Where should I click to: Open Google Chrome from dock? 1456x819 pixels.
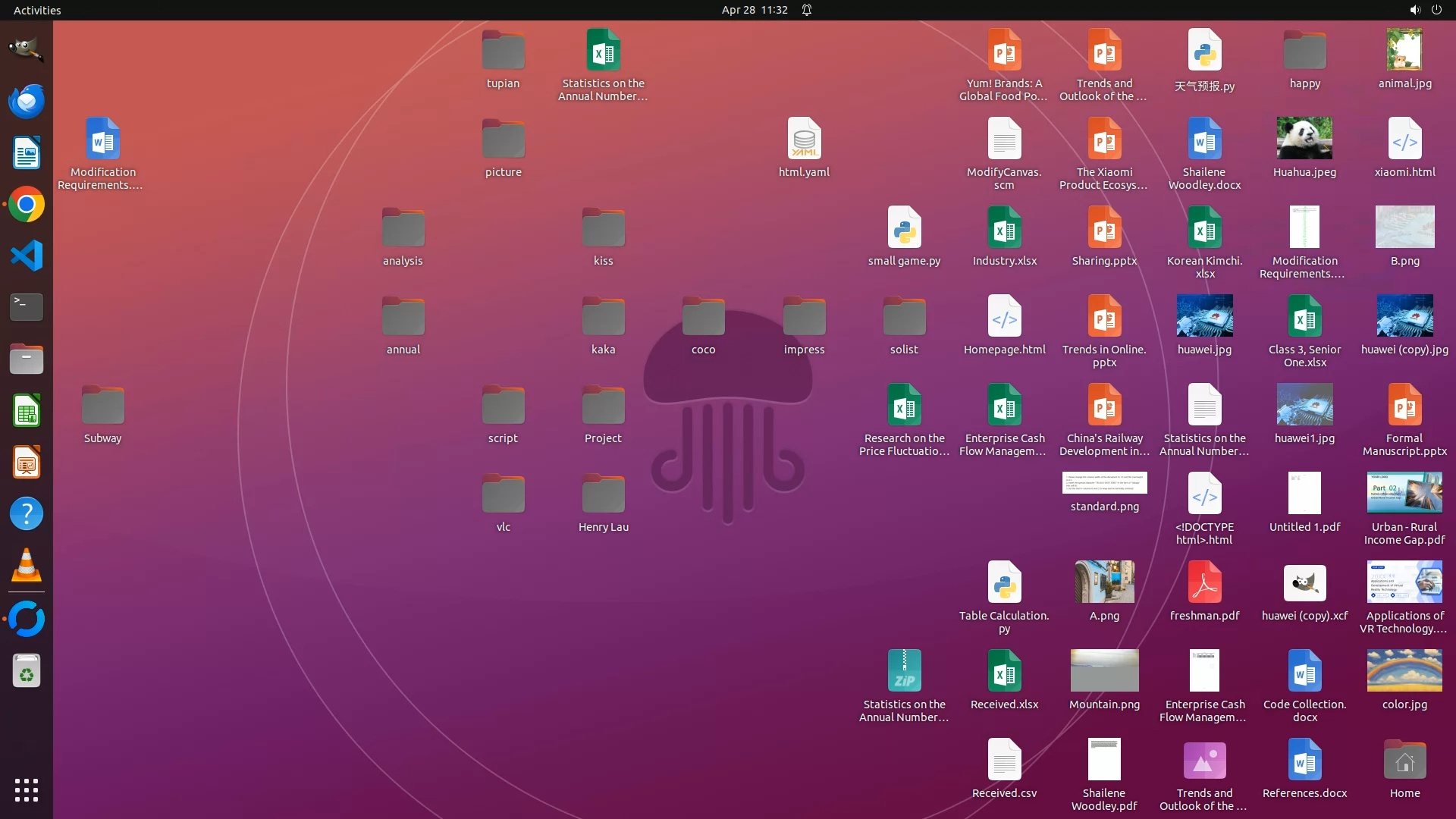pyautogui.click(x=26, y=205)
